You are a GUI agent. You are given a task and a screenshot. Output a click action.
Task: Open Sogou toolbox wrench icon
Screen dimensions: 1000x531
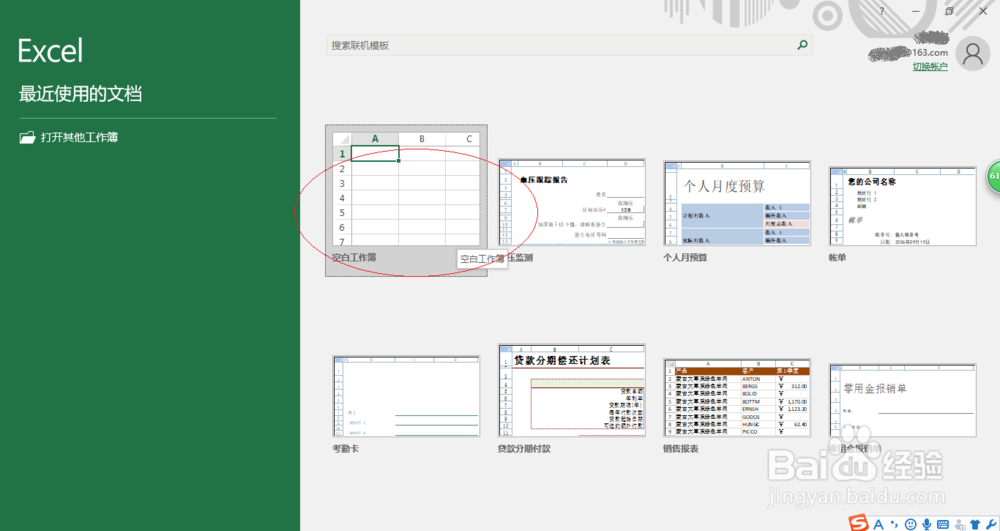click(991, 524)
